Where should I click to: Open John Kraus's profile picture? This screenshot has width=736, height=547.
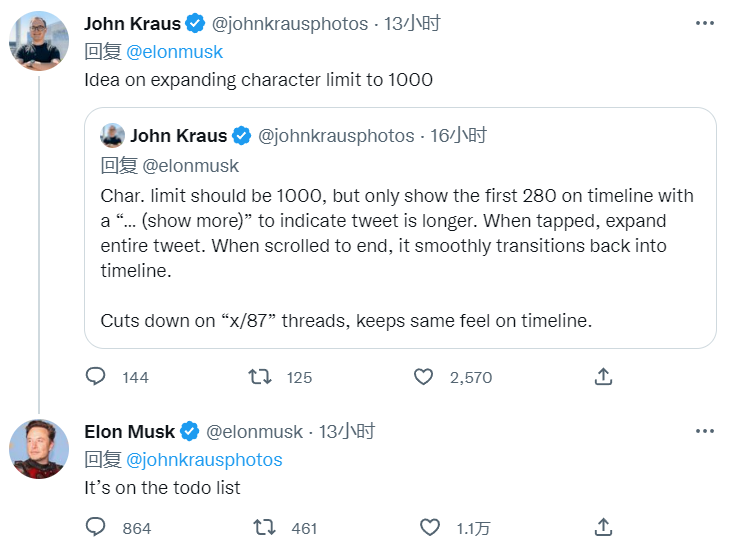point(40,42)
